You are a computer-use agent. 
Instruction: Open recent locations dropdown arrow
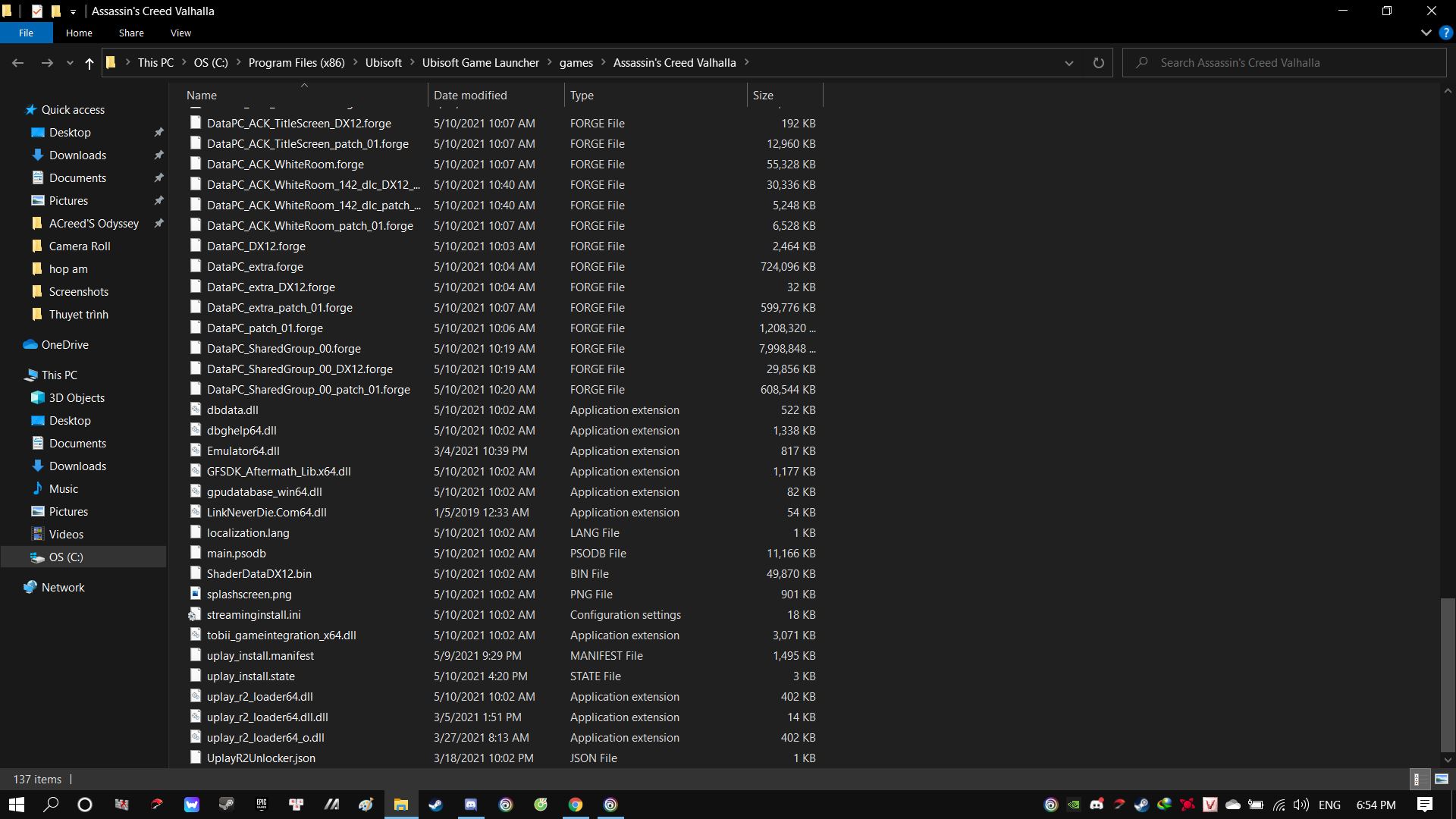(70, 63)
